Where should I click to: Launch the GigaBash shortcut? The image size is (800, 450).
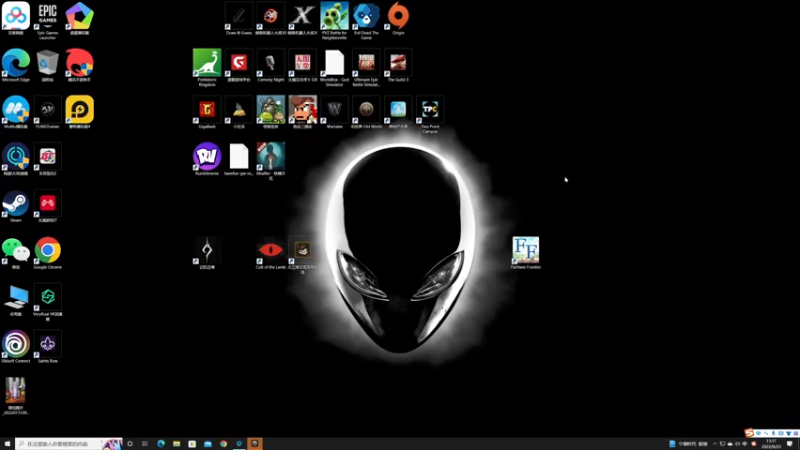207,112
